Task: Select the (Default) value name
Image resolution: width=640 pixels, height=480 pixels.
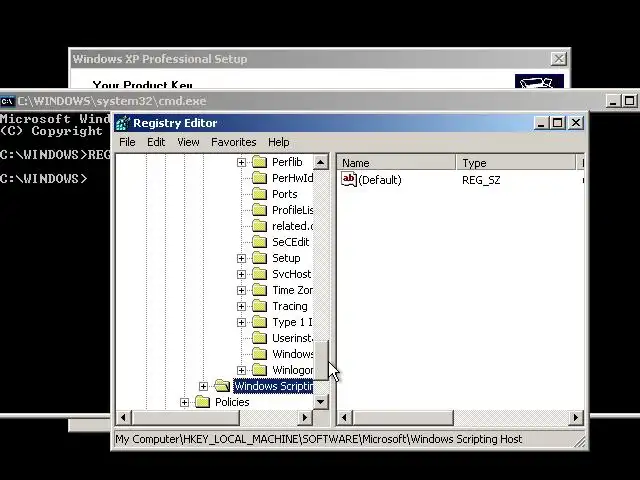Action: 380,180
